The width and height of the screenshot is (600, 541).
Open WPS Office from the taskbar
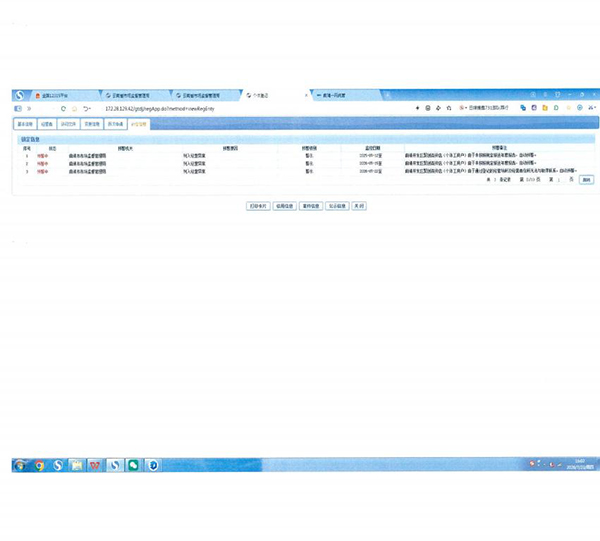[x=95, y=465]
